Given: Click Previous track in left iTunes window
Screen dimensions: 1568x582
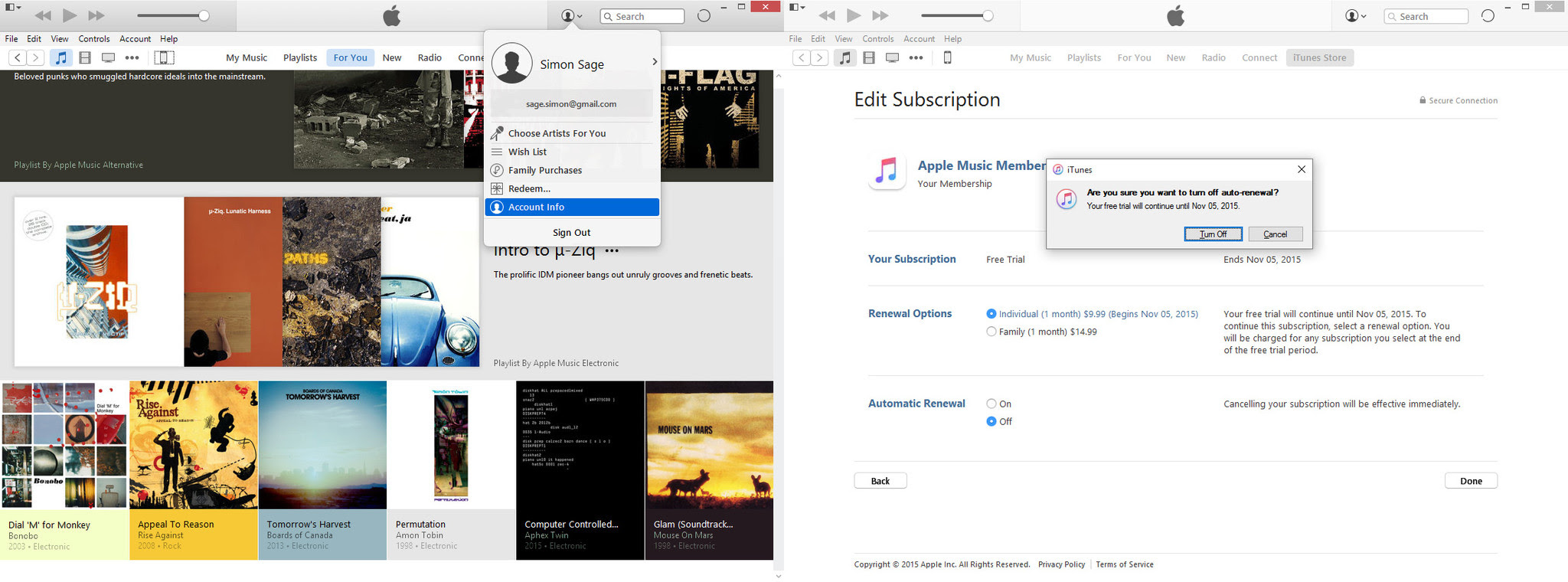Looking at the screenshot, I should pyautogui.click(x=43, y=15).
